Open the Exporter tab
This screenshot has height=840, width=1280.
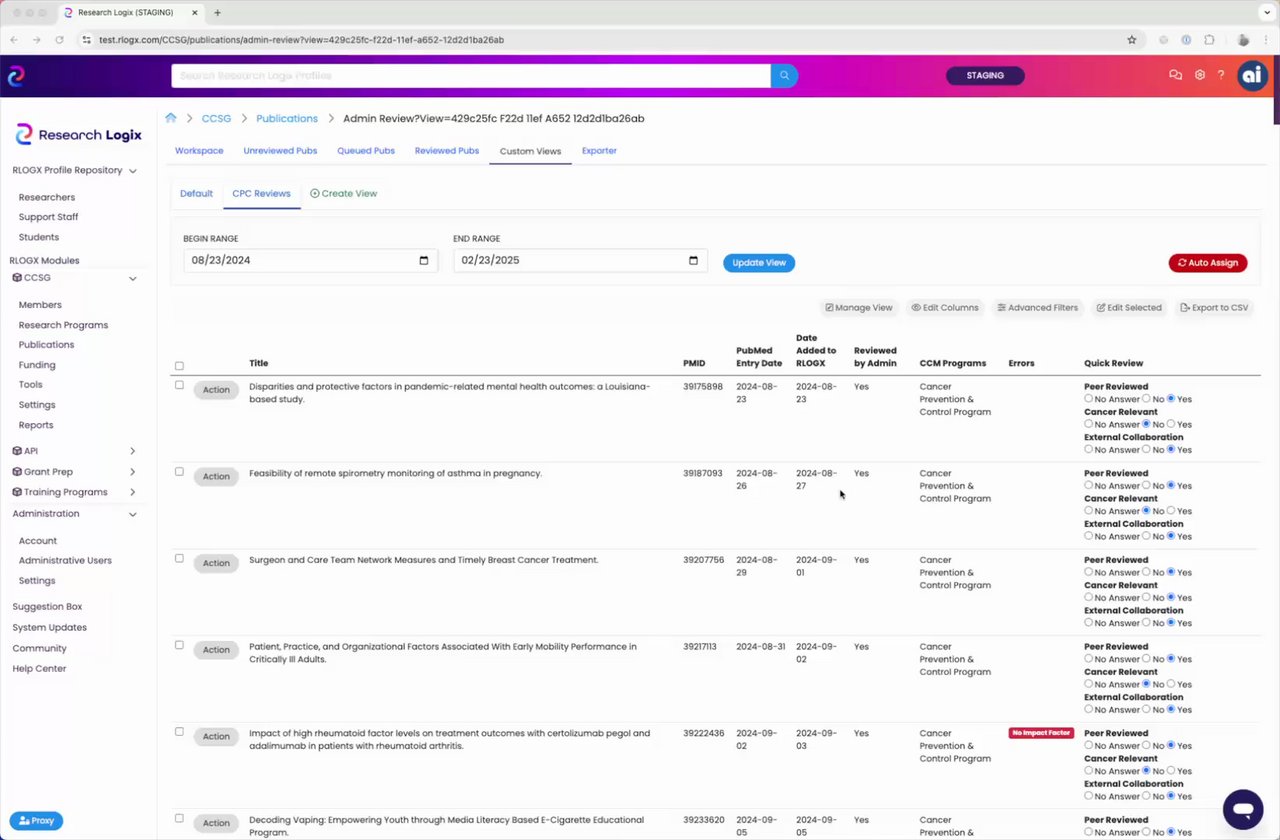(599, 151)
